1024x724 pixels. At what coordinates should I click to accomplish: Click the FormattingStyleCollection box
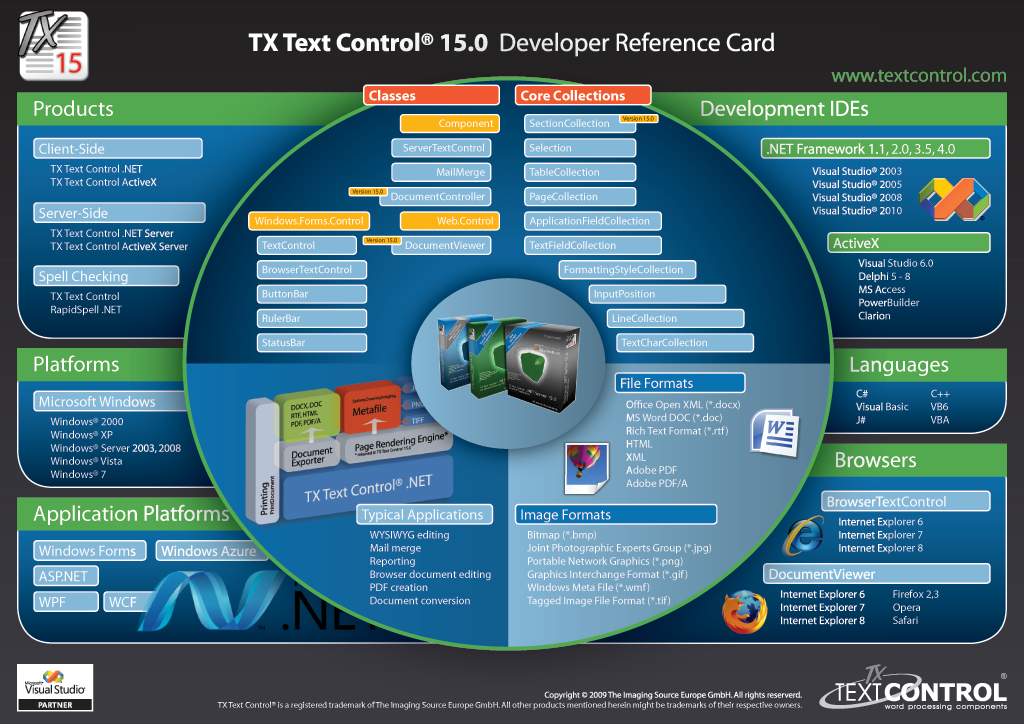click(x=628, y=270)
